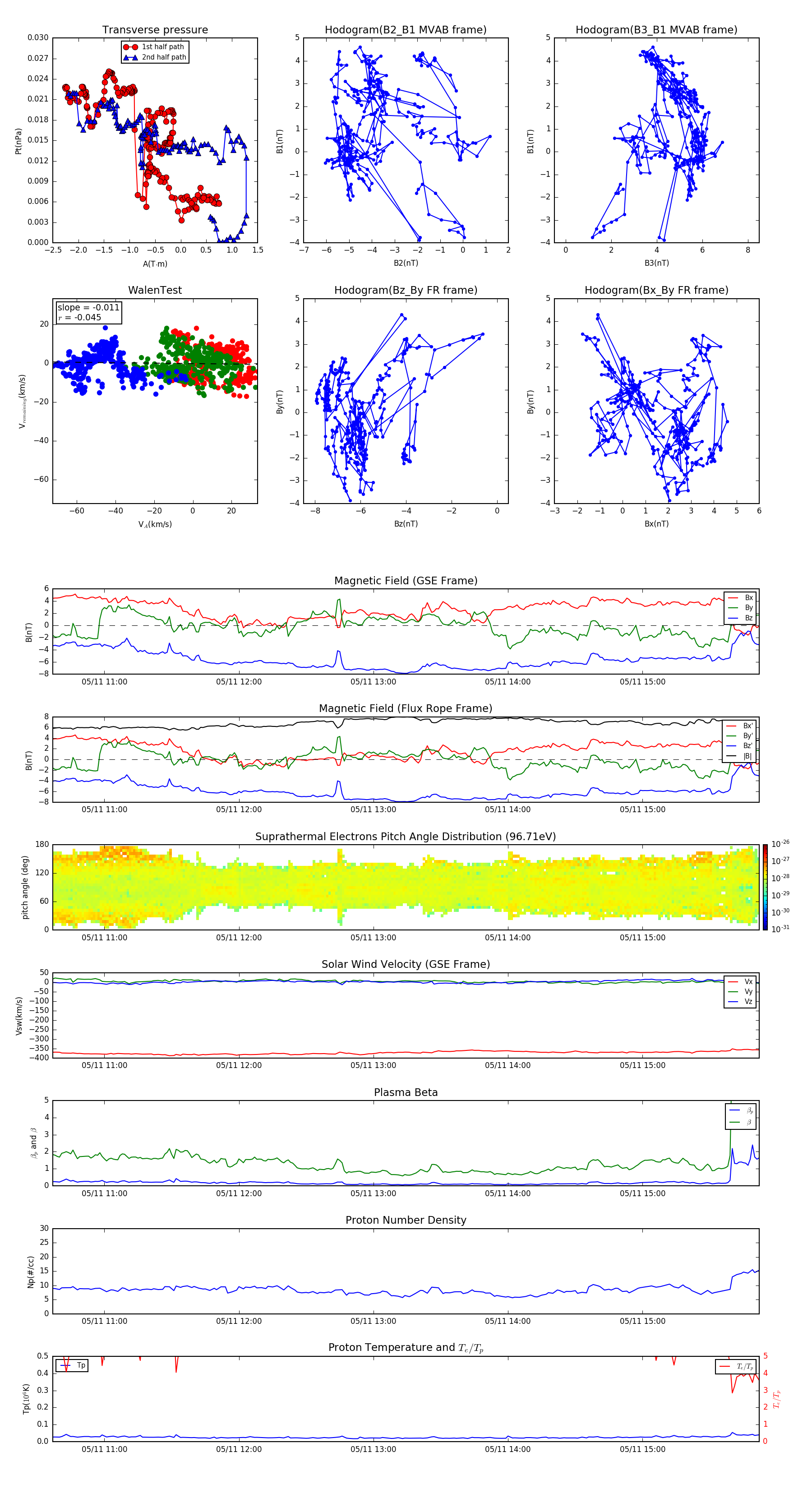Select 'Vz' in the solar wind legend
Viewport: 812px width, 1489px height.
741,1002
